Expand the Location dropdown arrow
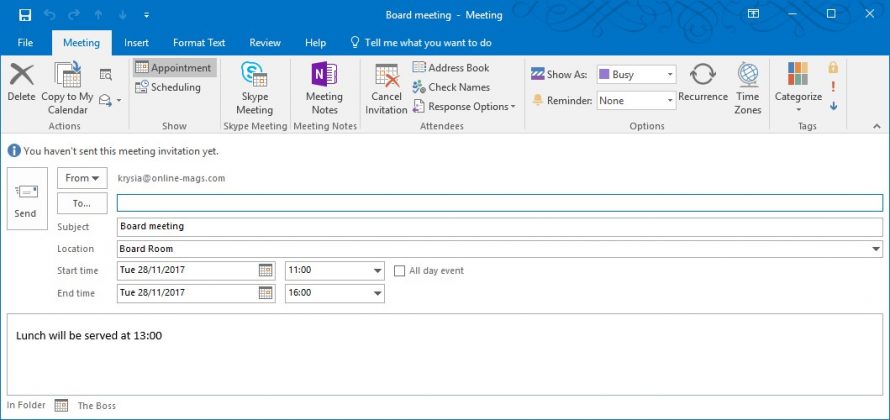The height and width of the screenshot is (420, 890). (x=877, y=249)
